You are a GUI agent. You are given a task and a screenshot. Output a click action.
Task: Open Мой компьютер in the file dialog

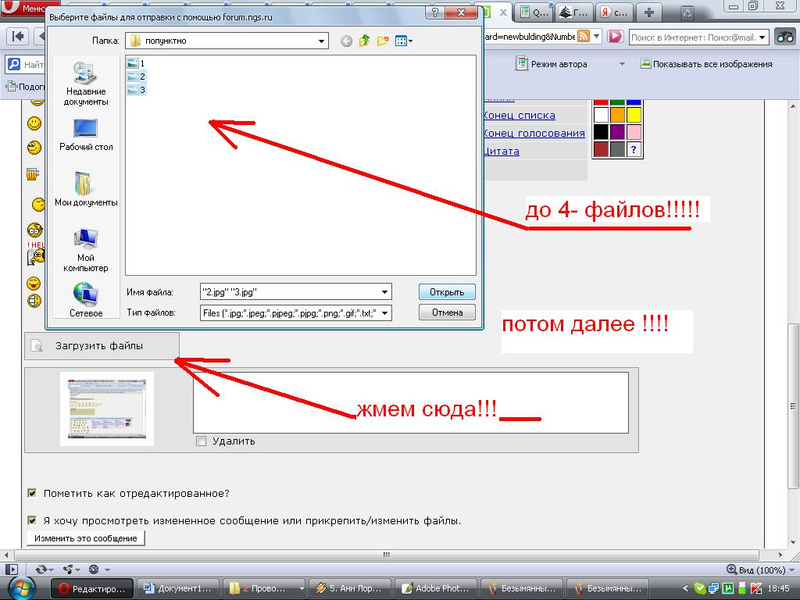click(x=85, y=250)
